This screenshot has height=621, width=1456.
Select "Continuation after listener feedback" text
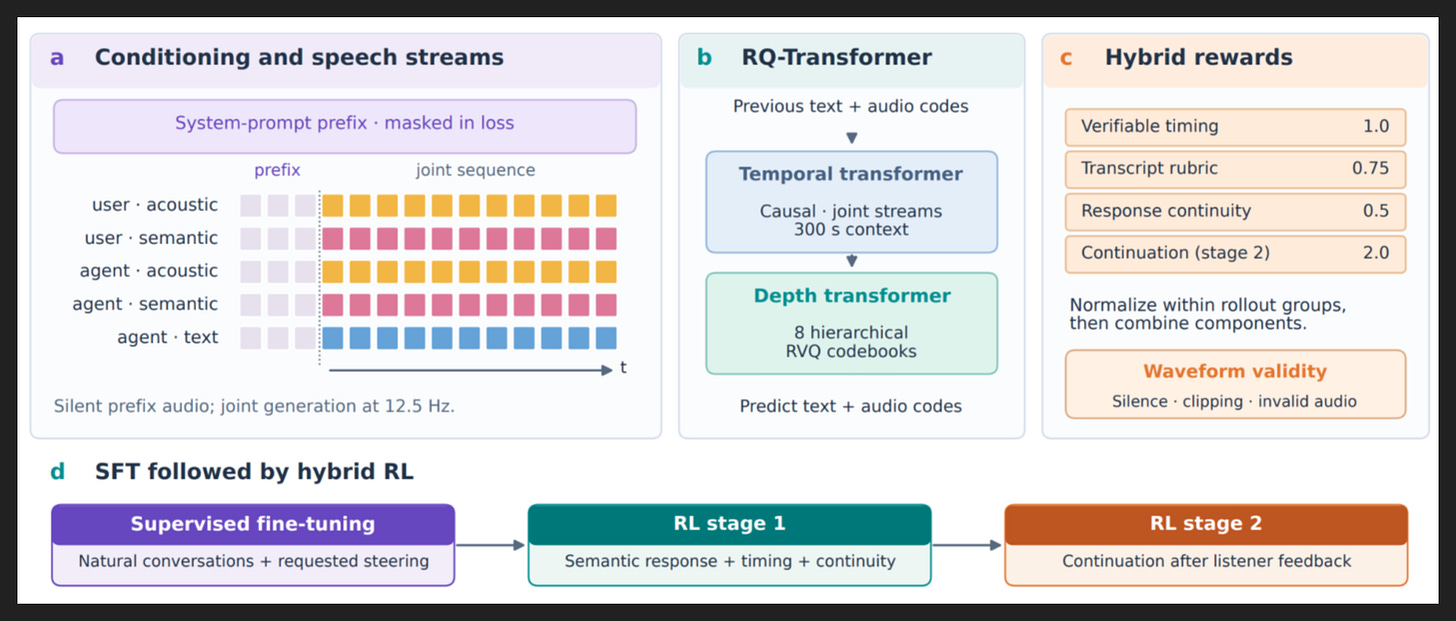tap(1207, 561)
